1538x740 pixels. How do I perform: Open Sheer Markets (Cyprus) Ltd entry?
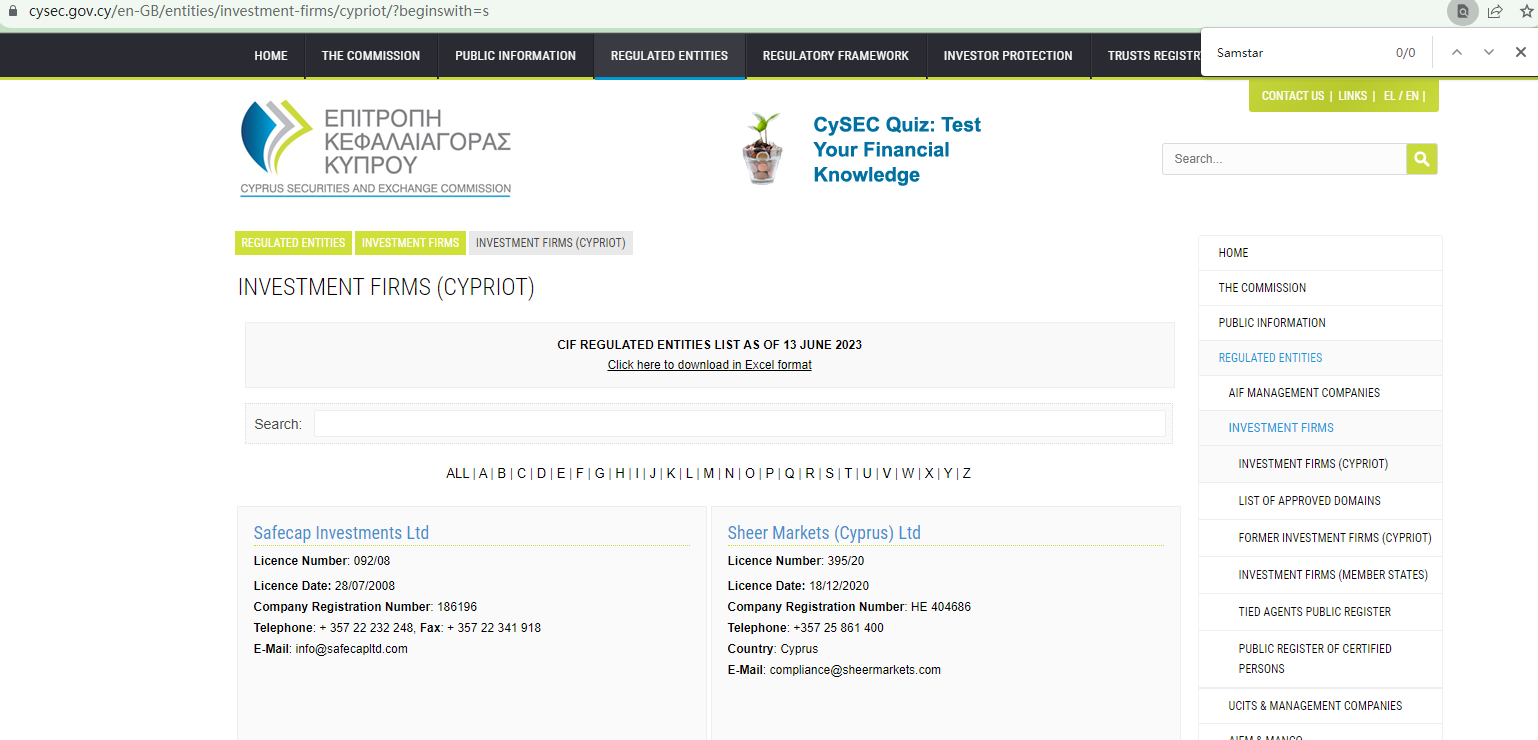click(x=824, y=533)
